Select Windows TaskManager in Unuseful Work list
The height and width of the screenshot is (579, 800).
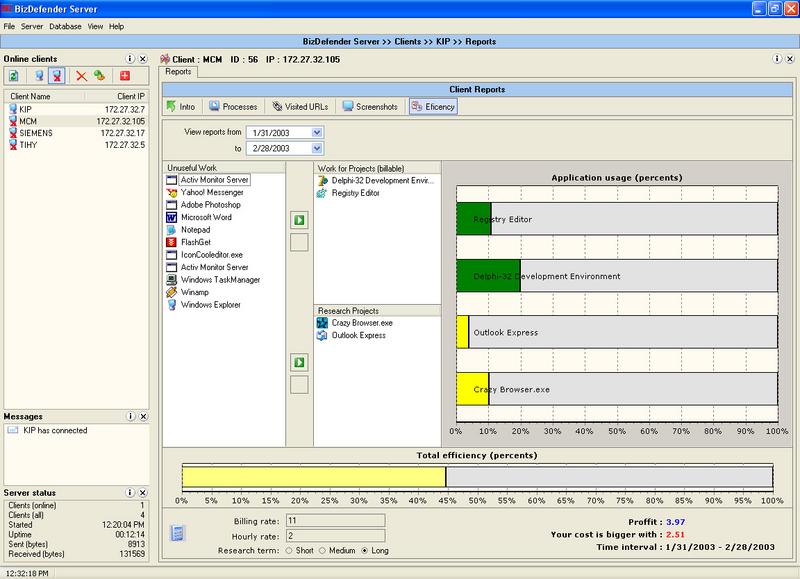pos(220,280)
